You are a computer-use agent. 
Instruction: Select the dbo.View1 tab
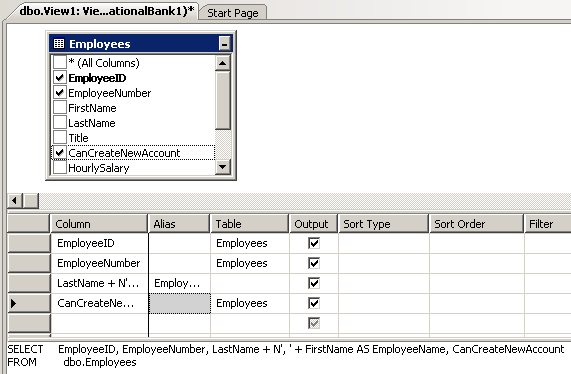106,11
